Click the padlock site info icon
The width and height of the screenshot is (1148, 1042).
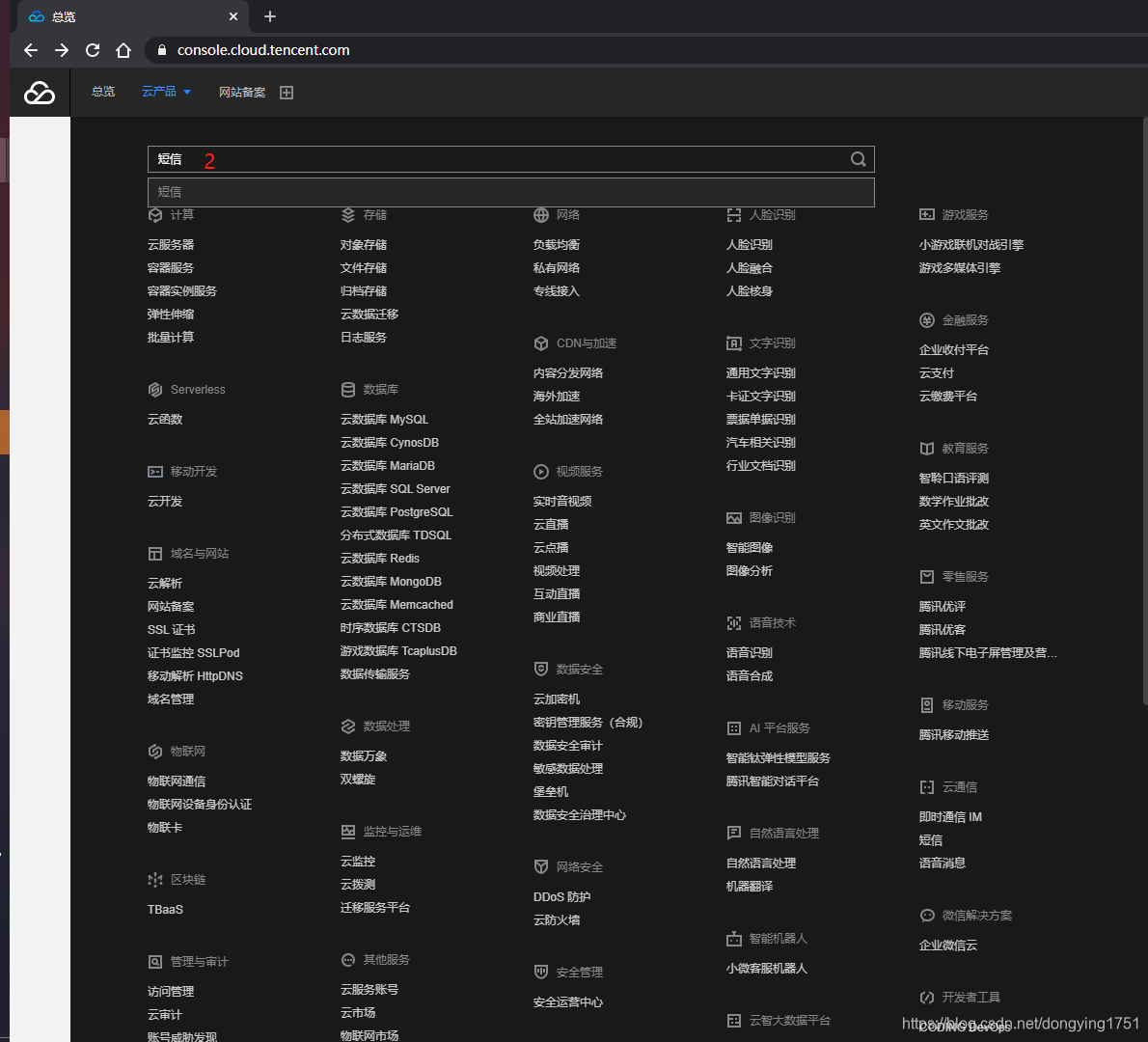tap(162, 50)
